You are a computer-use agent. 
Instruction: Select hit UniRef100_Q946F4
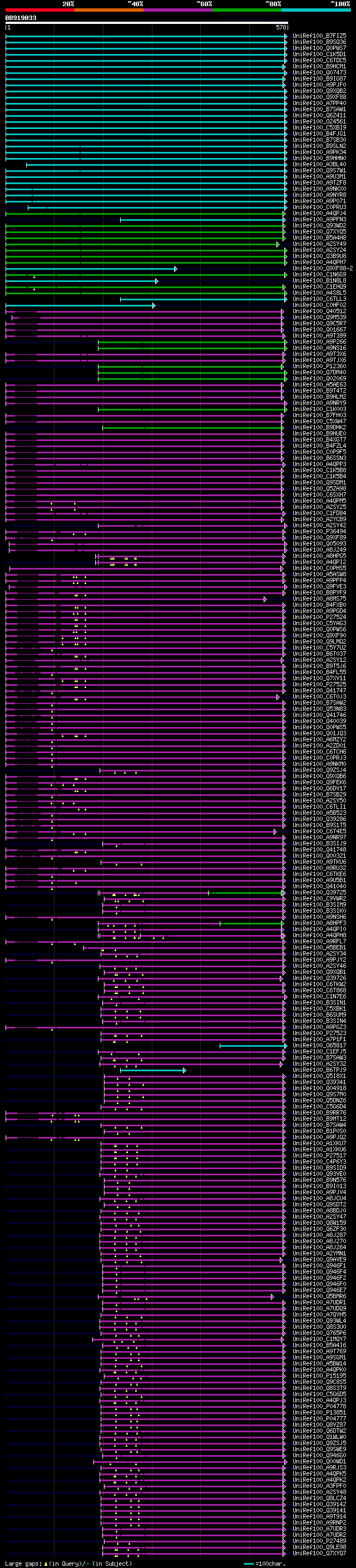[319, 1272]
